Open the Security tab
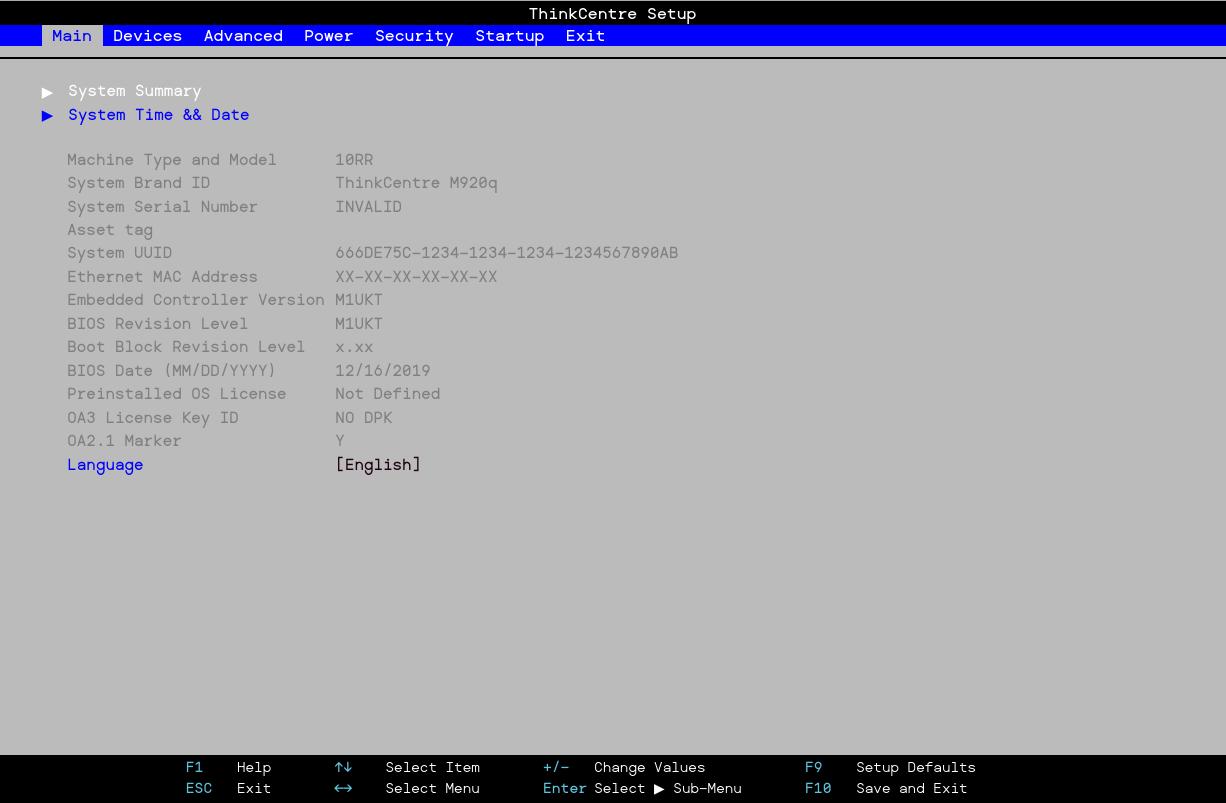The image size is (1226, 803). coord(414,36)
